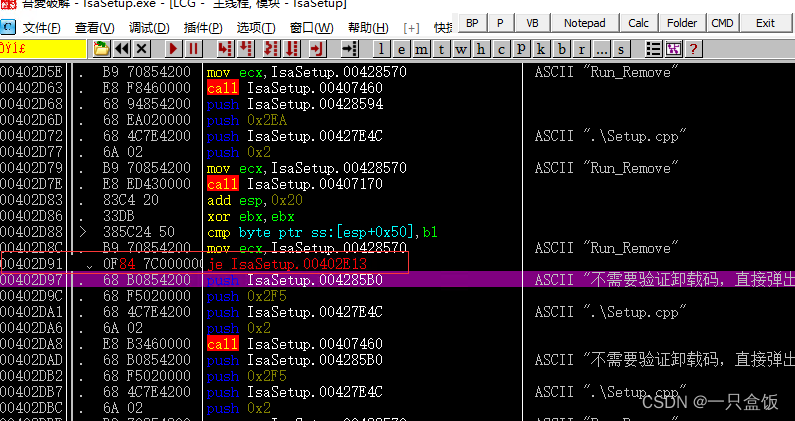The image size is (795, 421).
Task: Click the VB button
Action: (532, 23)
